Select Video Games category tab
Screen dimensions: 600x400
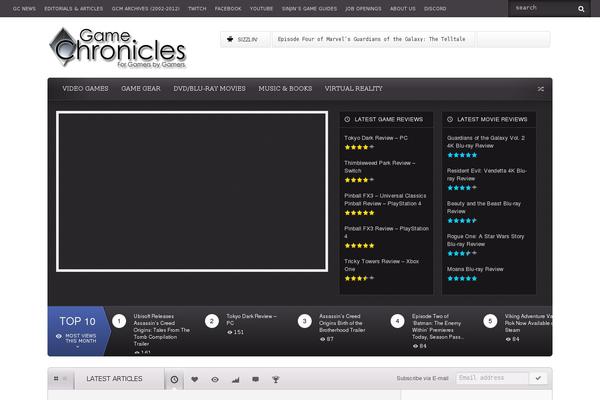(85, 88)
